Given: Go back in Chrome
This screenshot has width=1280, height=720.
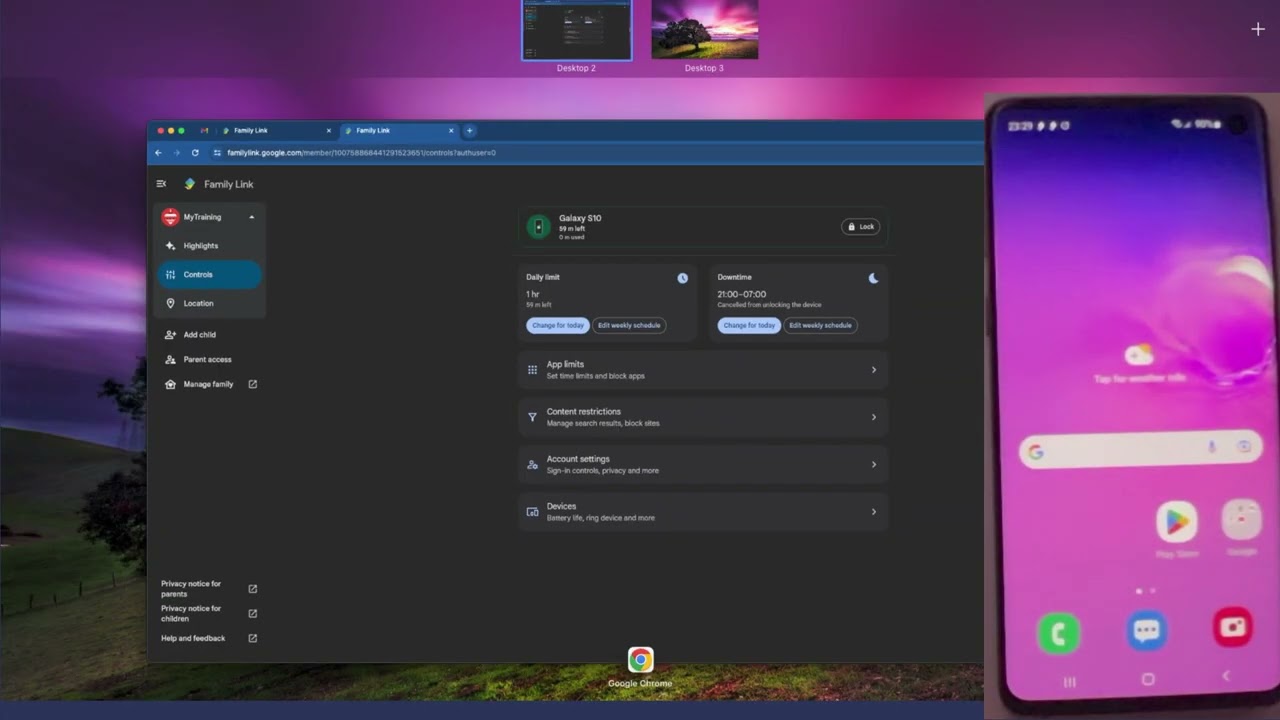Looking at the screenshot, I should 158,153.
